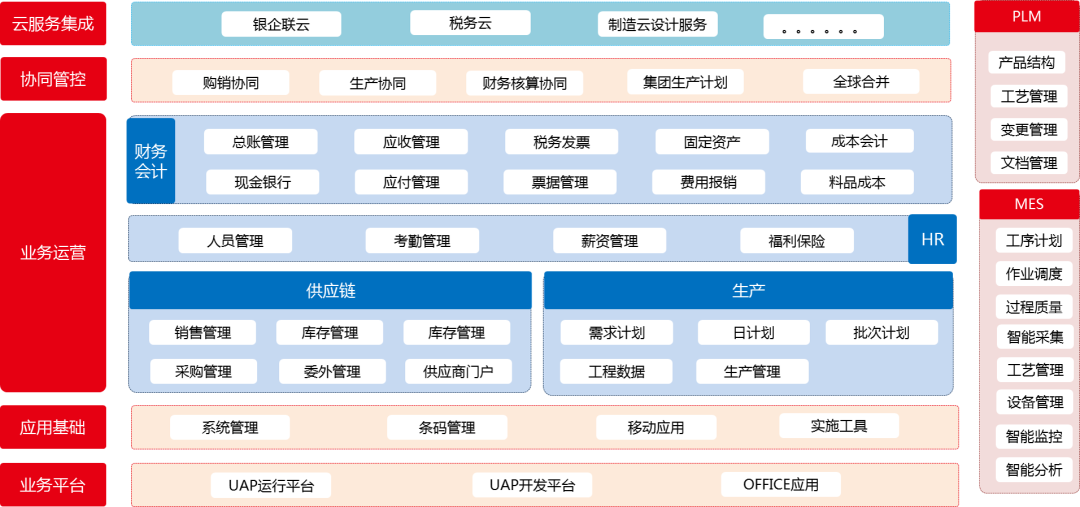1080x507 pixels.
Task: Select 智能分析 under MES
Action: click(x=1034, y=470)
